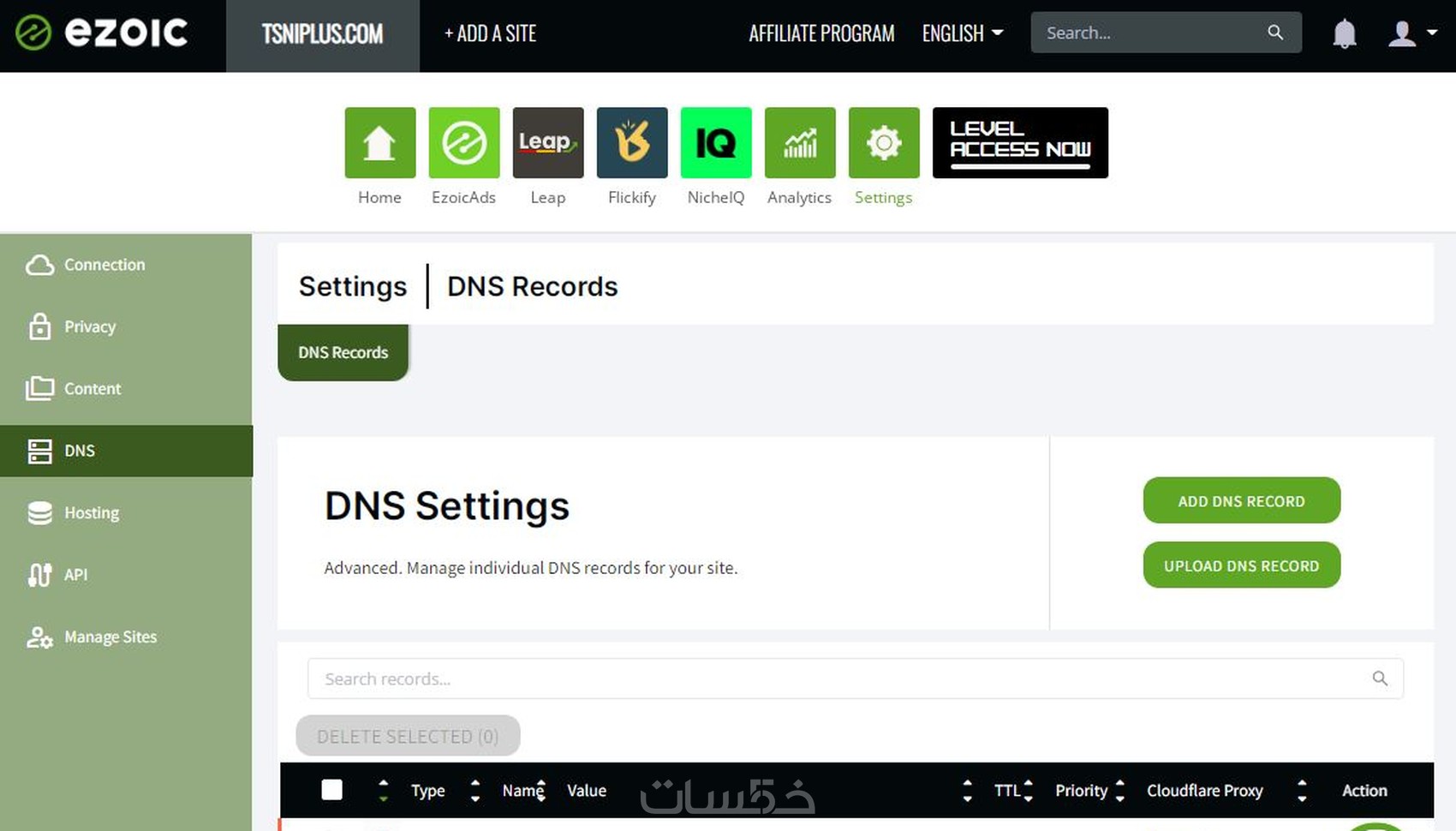
Task: Click the Level Access Now banner
Action: coord(1020,142)
